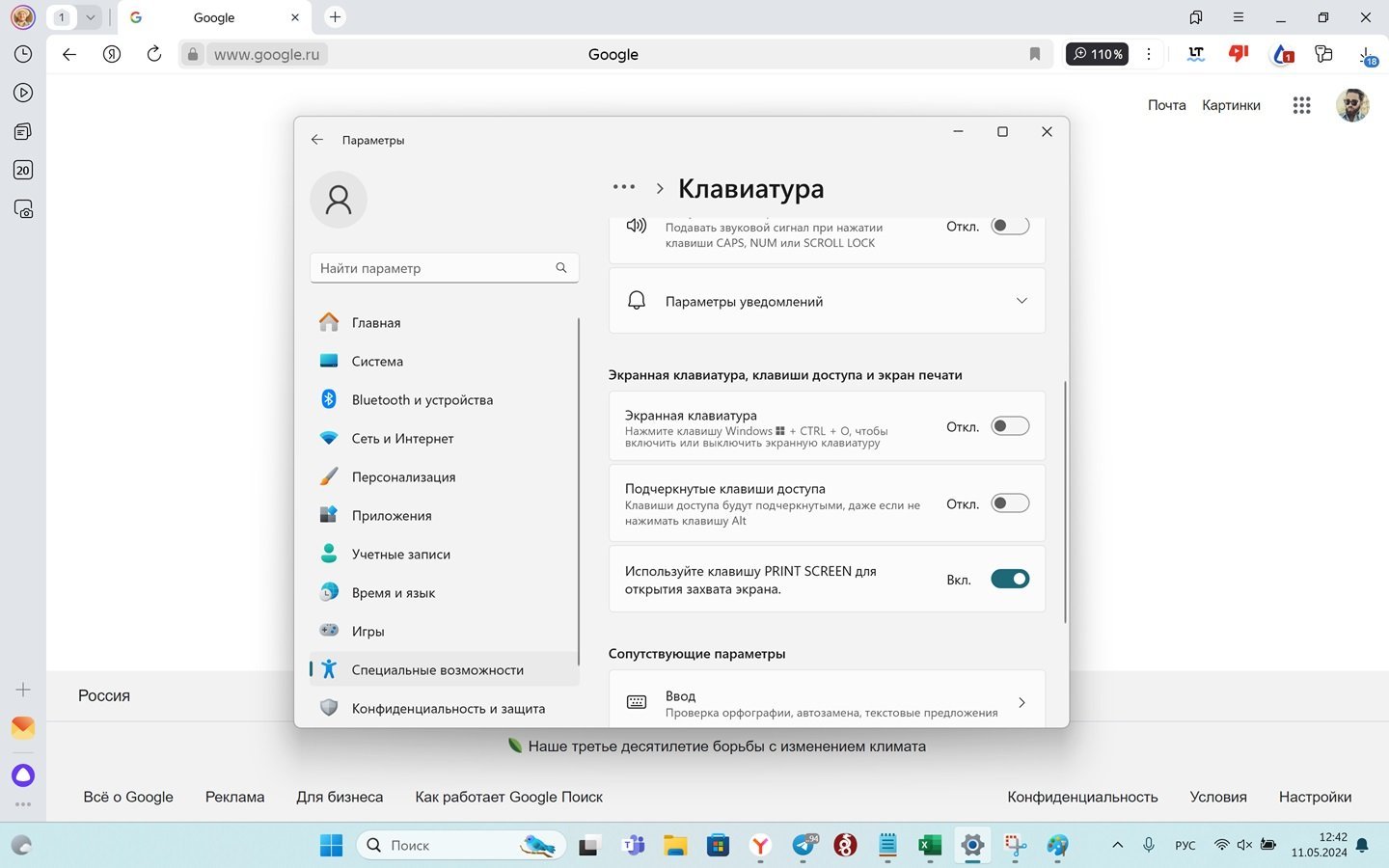Click the search magnifier in Settings
This screenshot has height=868, width=1389.
click(x=561, y=268)
